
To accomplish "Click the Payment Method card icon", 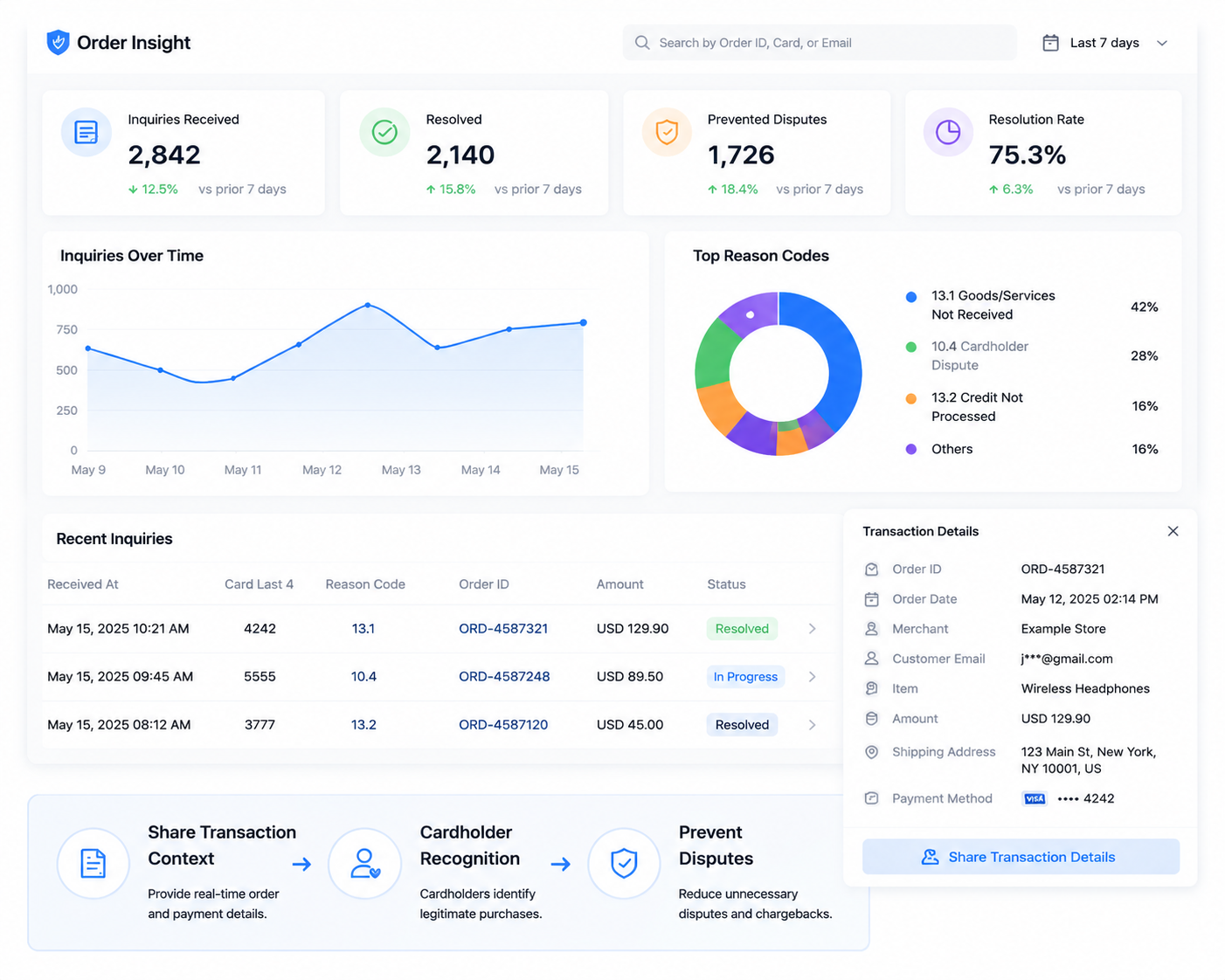I will click(x=871, y=798).
